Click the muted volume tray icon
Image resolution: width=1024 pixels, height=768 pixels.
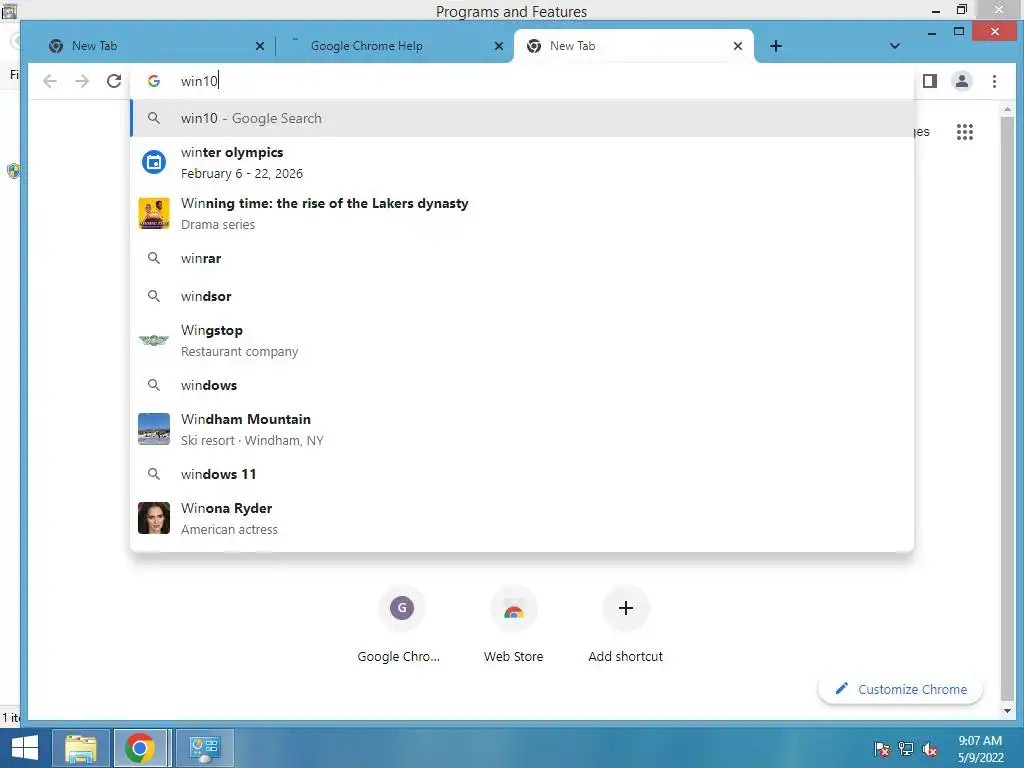(x=930, y=749)
